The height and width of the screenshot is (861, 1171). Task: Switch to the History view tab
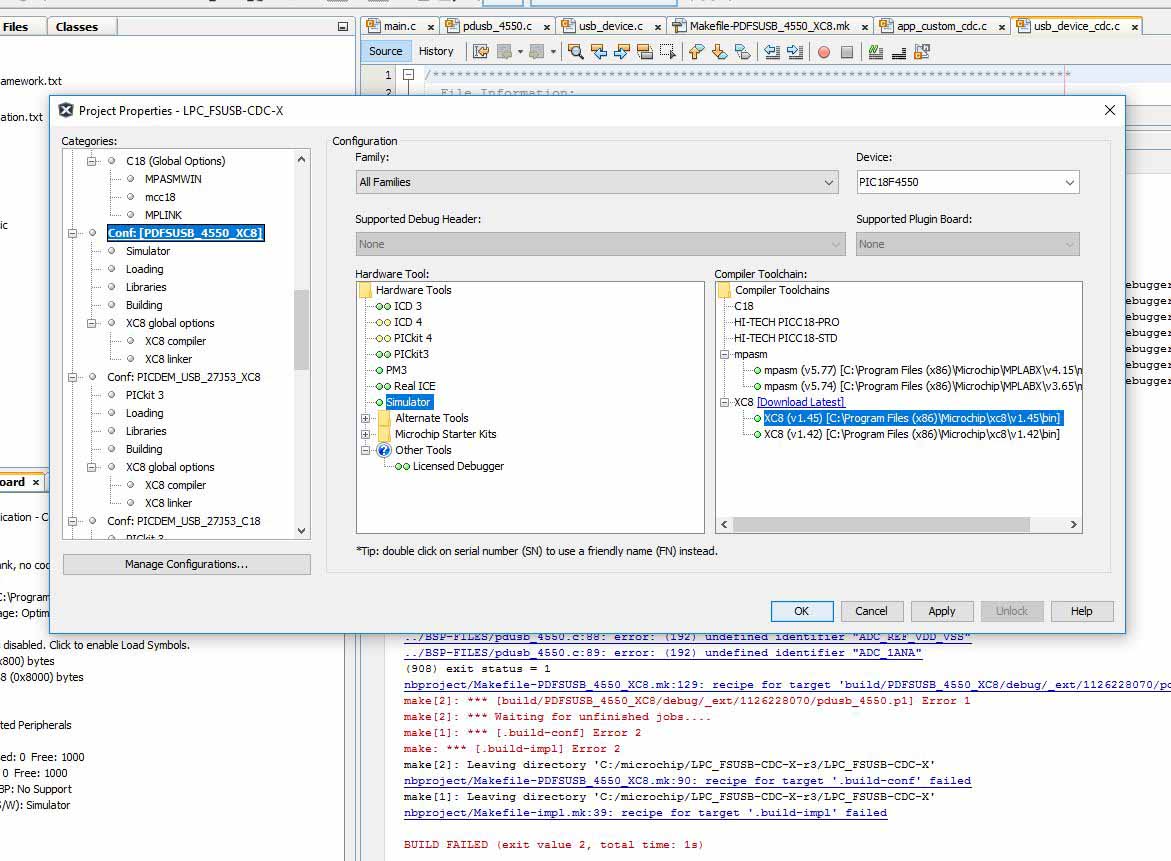[435, 51]
